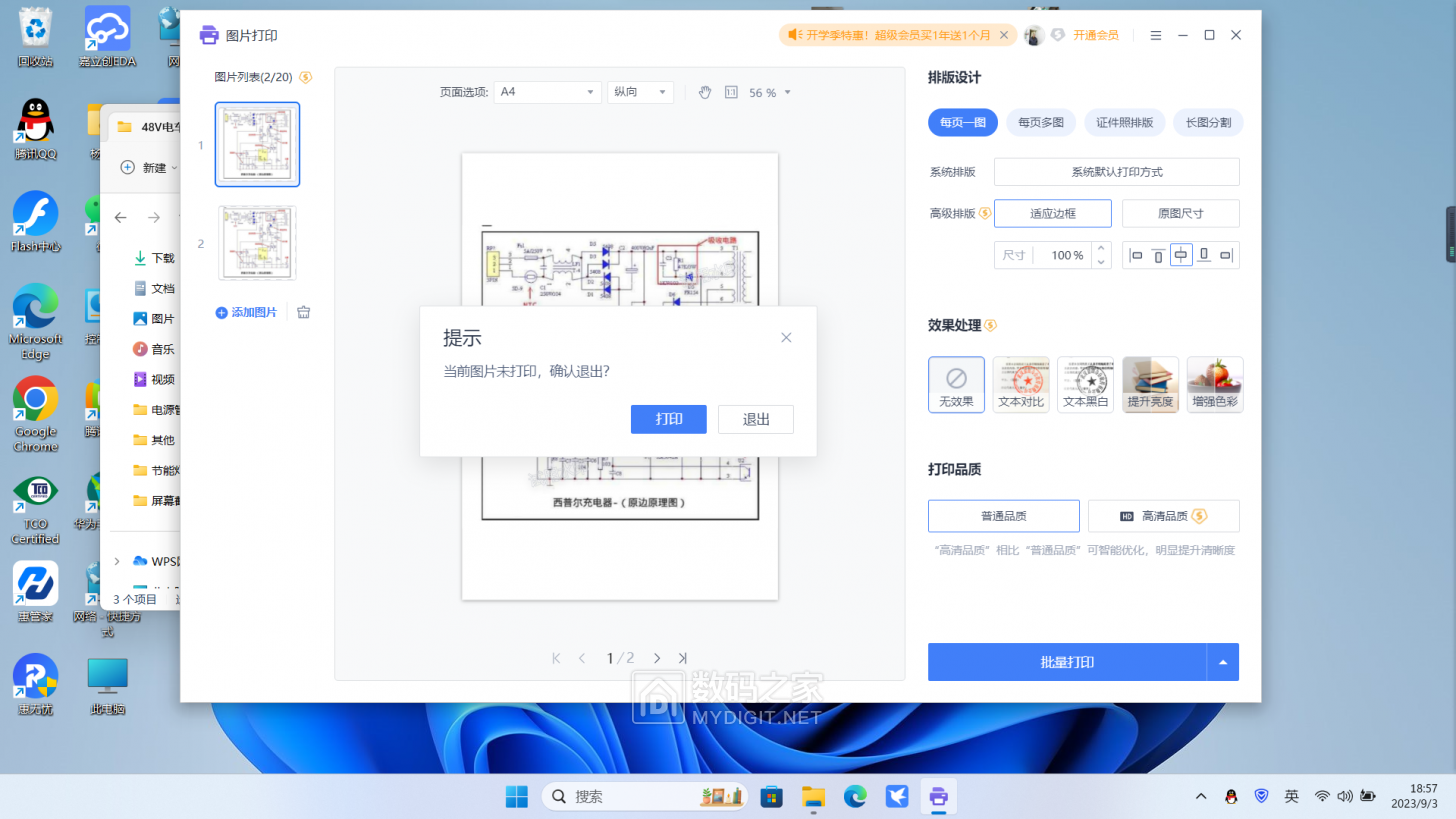Go to the previous page
1456x819 pixels.
[x=582, y=658]
